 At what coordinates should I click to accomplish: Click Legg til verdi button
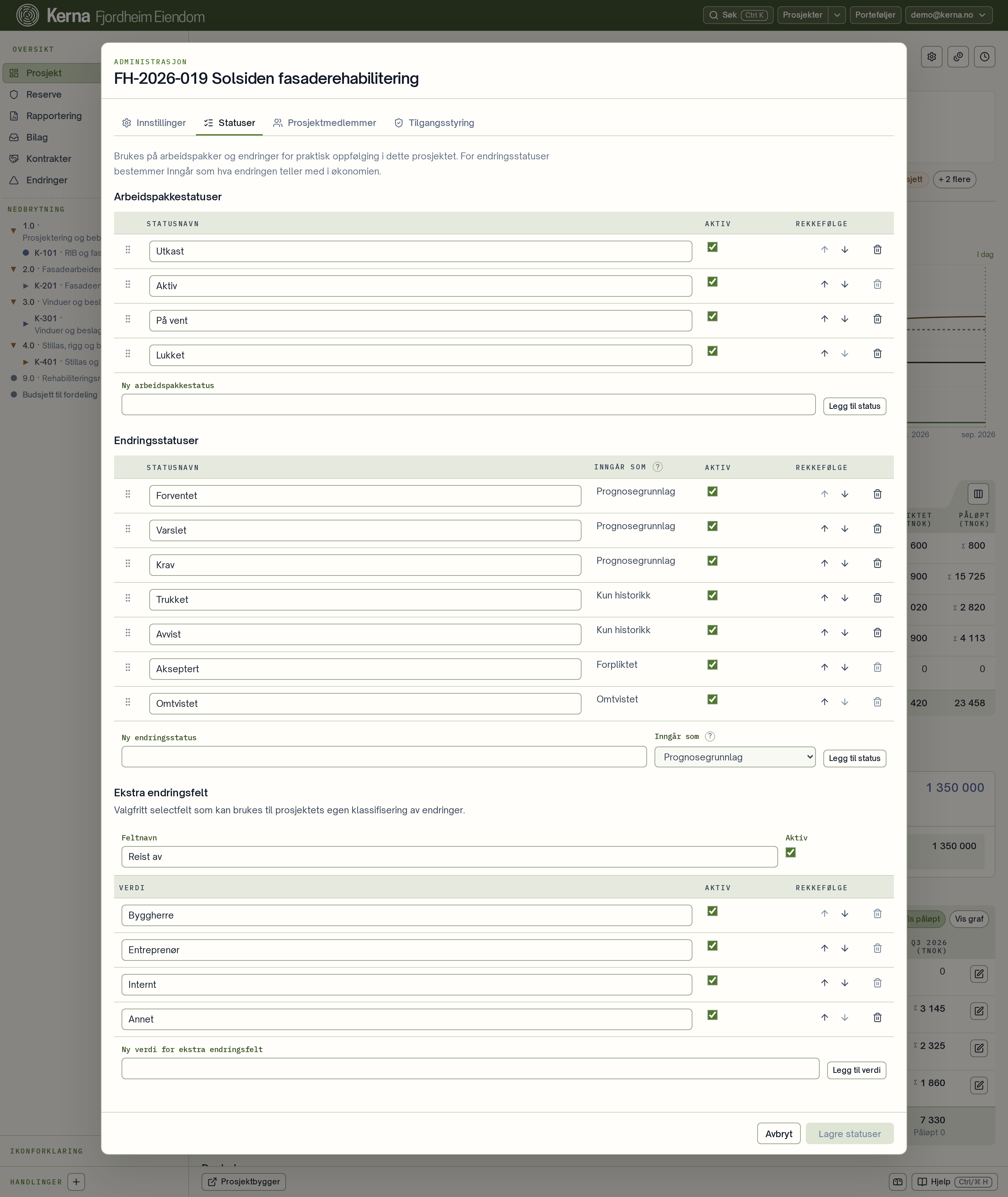pos(856,1070)
